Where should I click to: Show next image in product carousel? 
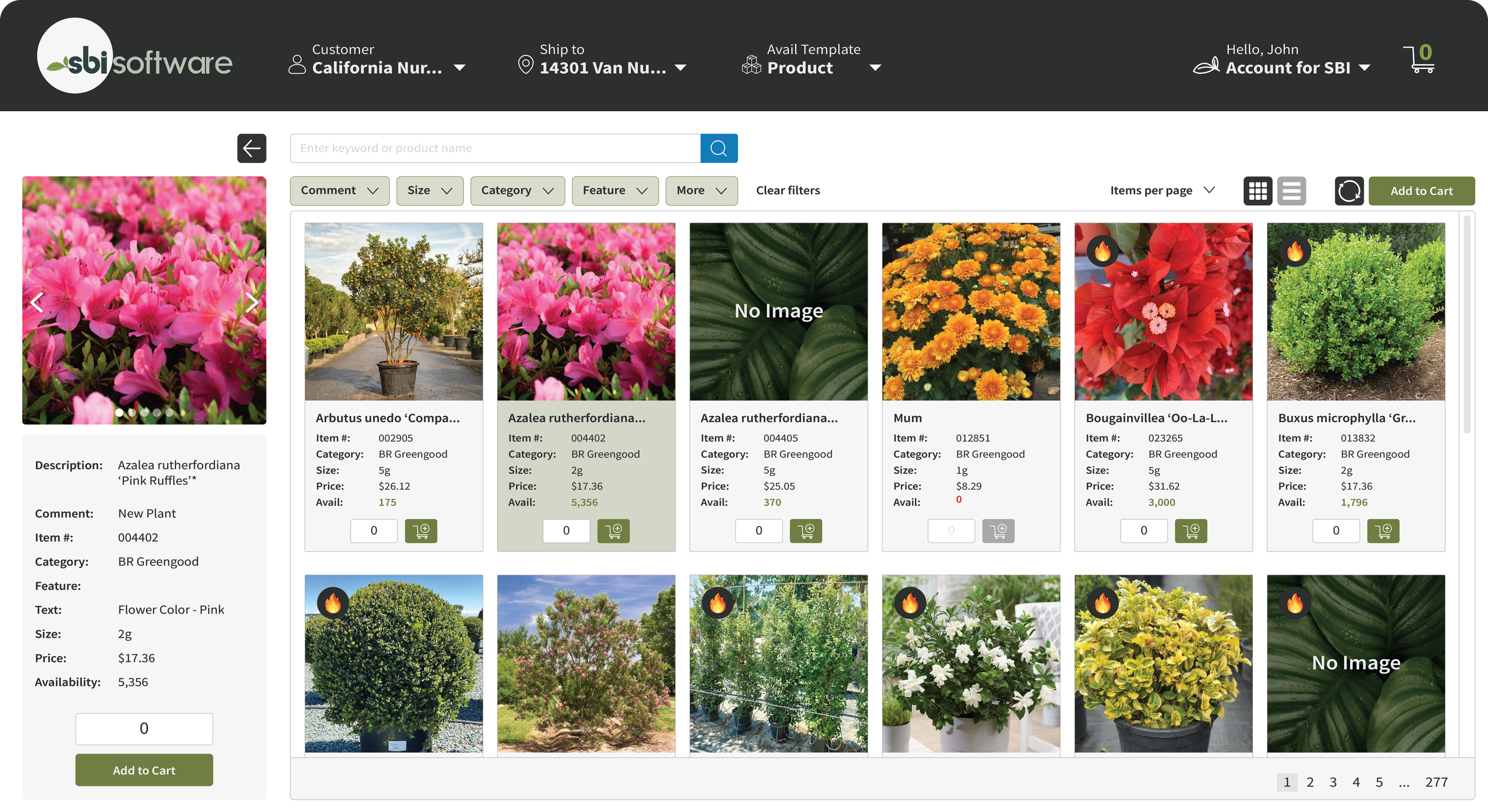click(252, 302)
